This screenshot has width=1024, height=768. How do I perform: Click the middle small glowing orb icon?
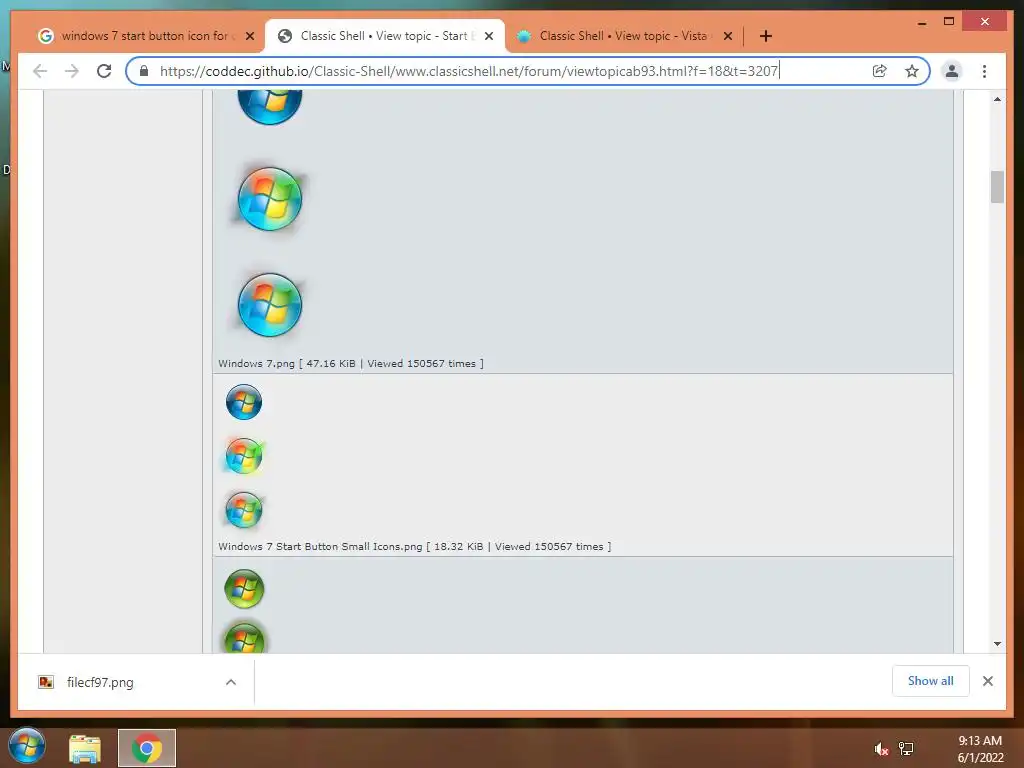244,456
